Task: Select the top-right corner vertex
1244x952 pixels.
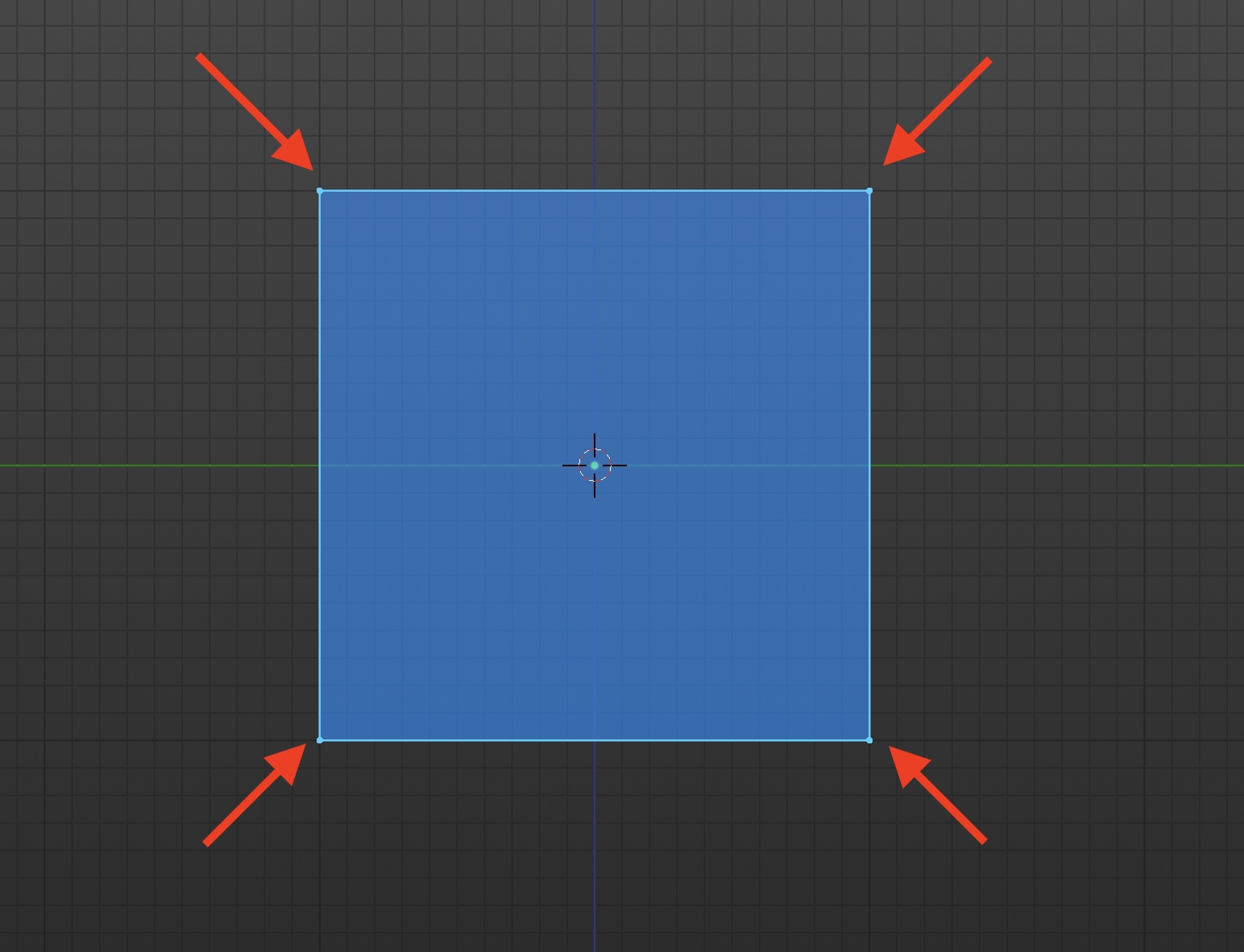Action: coord(870,190)
